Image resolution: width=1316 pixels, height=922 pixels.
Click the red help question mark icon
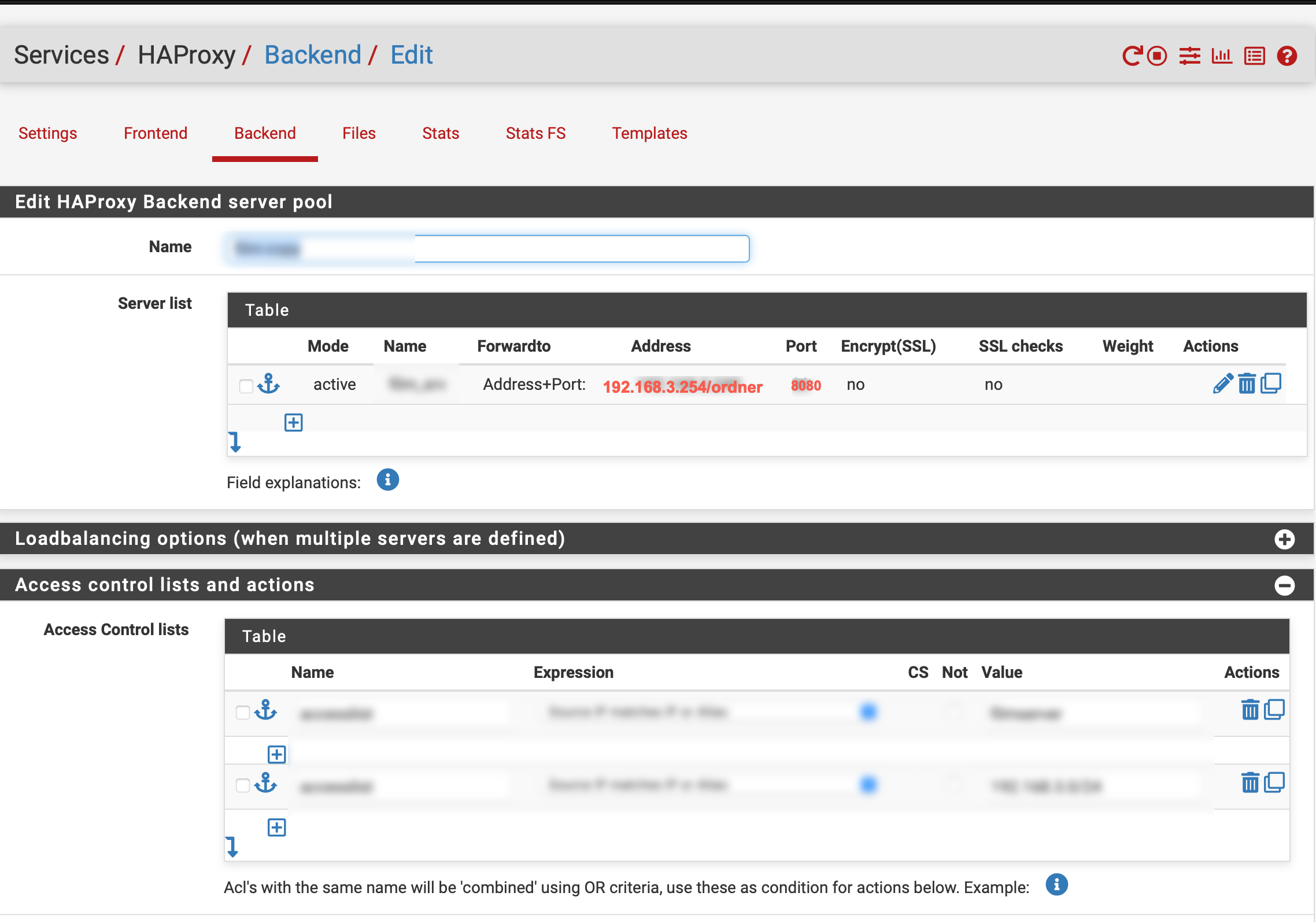(x=1287, y=56)
